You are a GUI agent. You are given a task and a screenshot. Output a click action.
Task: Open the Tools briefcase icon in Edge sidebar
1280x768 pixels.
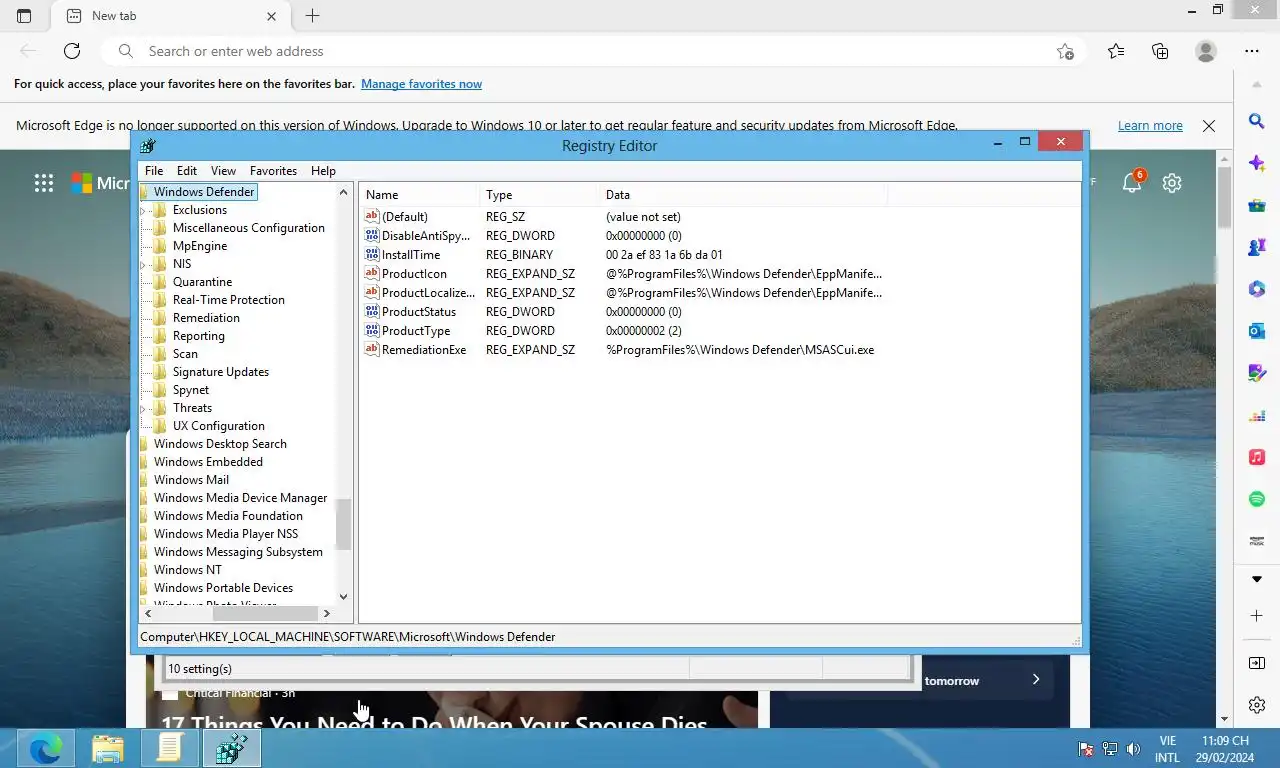coord(1257,205)
